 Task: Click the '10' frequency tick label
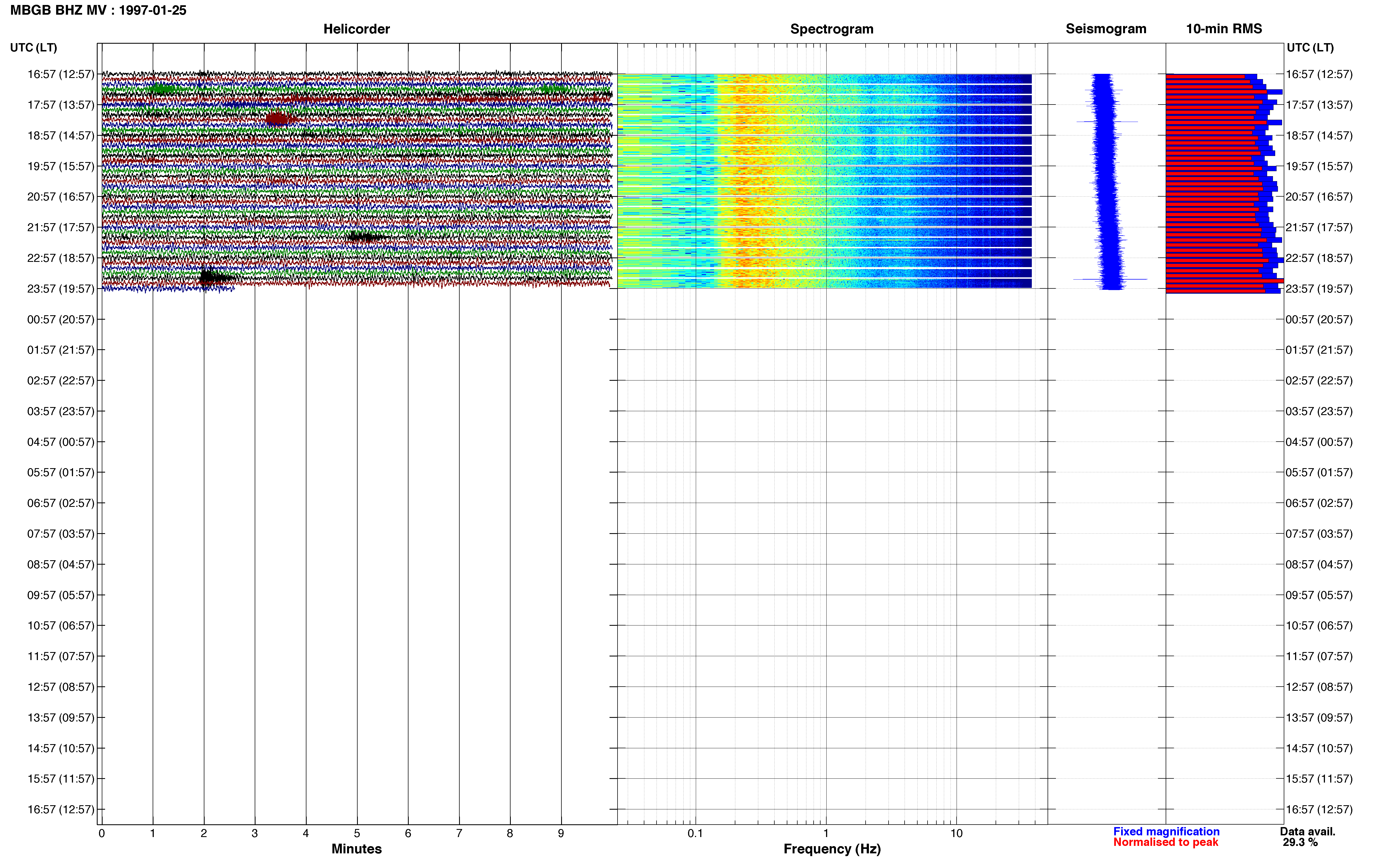click(x=956, y=833)
